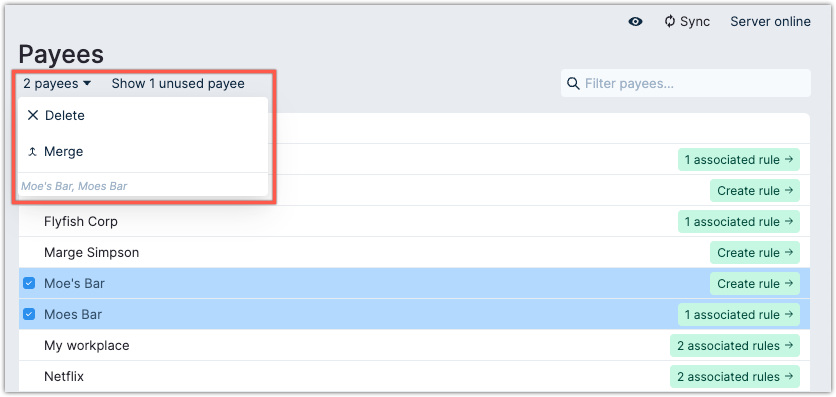This screenshot has width=836, height=397.
Task: Select the Flyfish Corp payee name
Action: point(81,221)
